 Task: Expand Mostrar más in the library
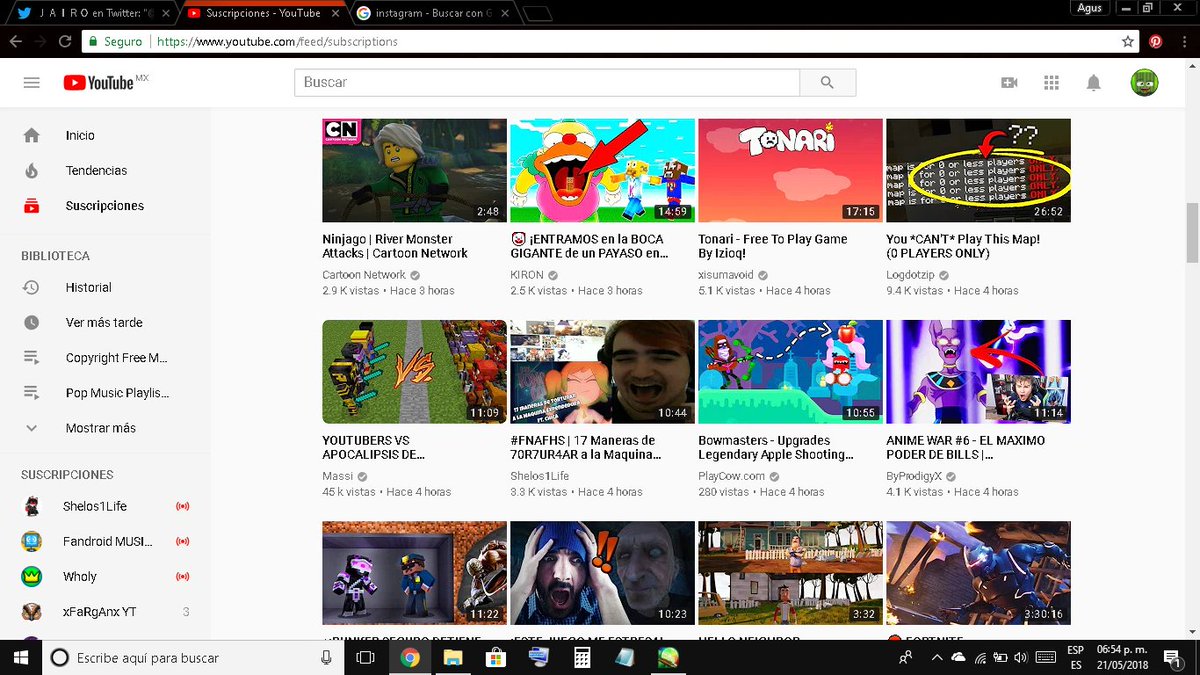tap(100, 428)
